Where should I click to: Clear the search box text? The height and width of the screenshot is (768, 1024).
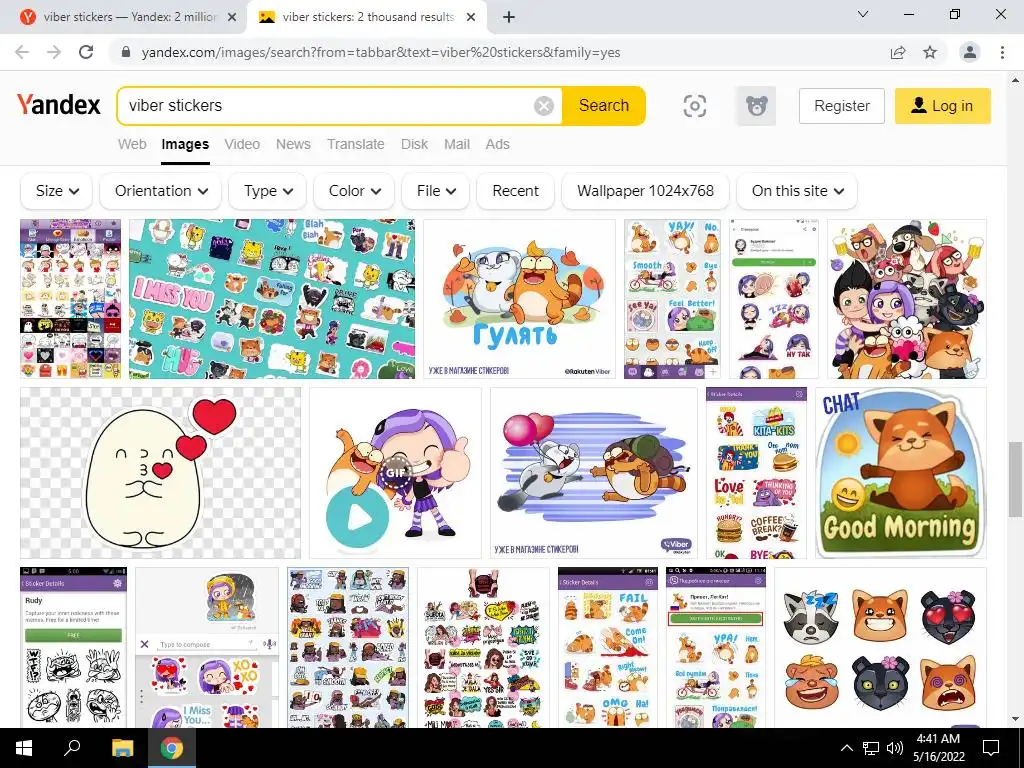[x=543, y=105]
